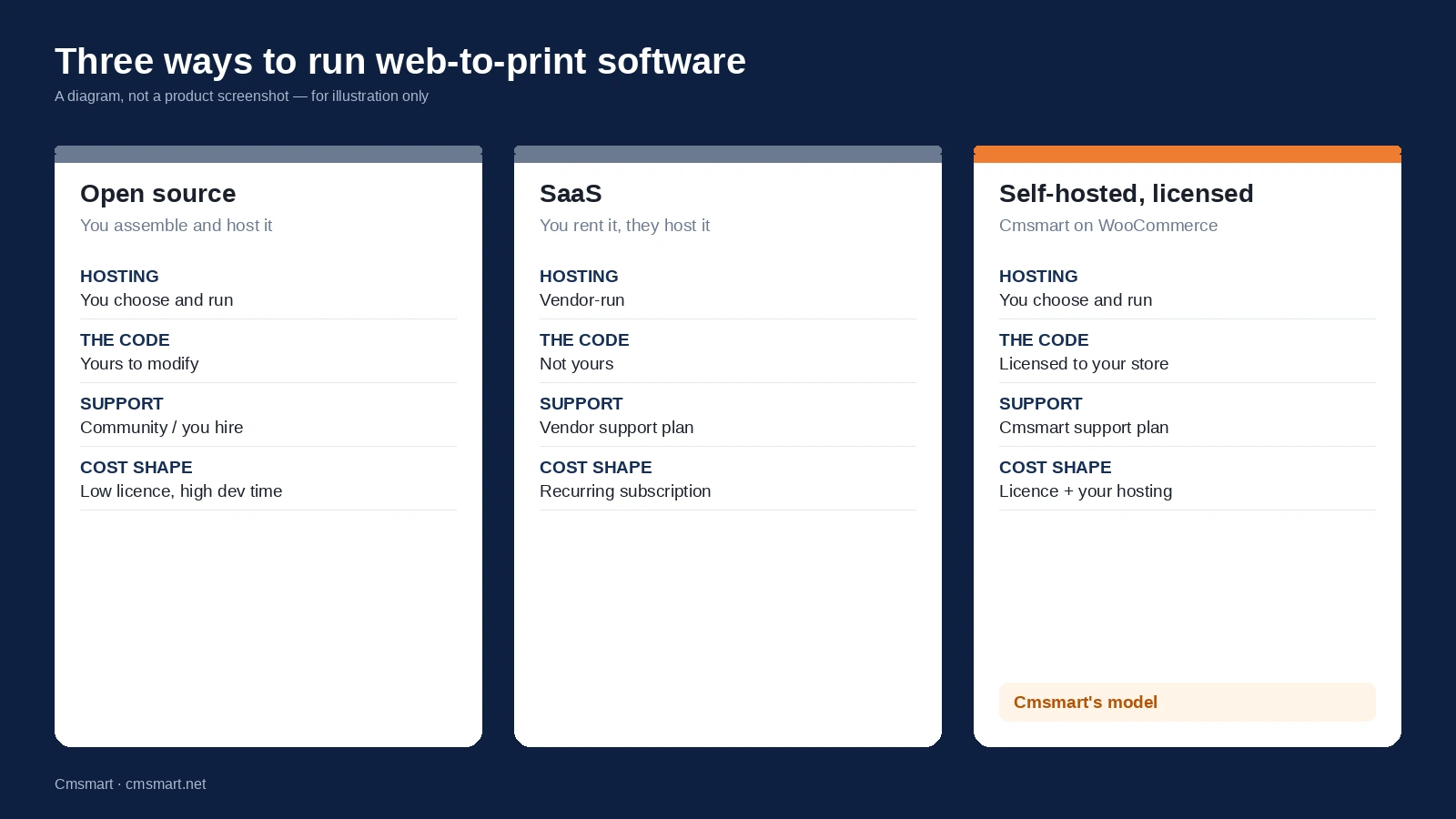Image resolution: width=1456 pixels, height=819 pixels.
Task: Click SUPPORT label in Open source card
Action: (x=122, y=404)
